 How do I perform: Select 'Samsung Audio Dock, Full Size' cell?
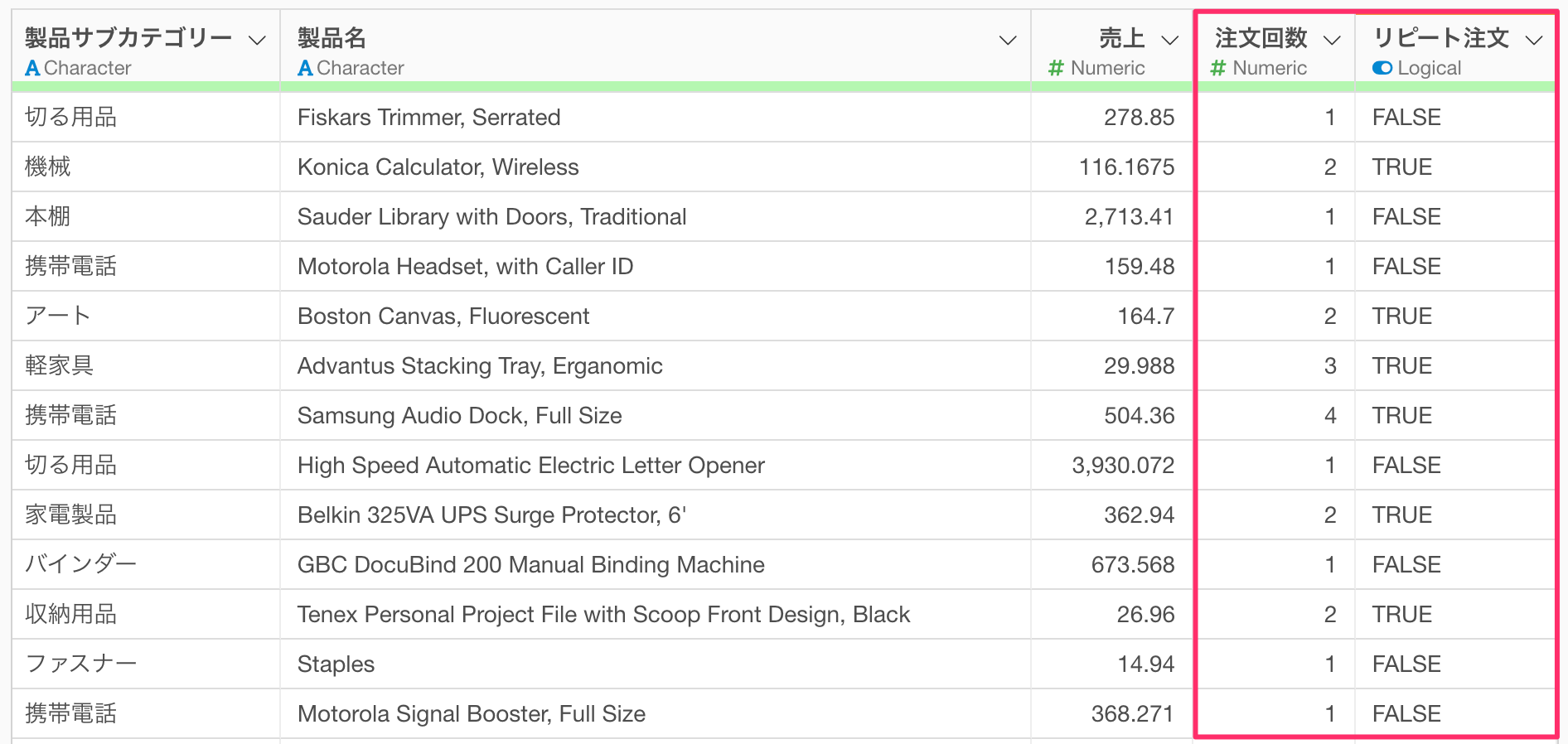coord(656,416)
